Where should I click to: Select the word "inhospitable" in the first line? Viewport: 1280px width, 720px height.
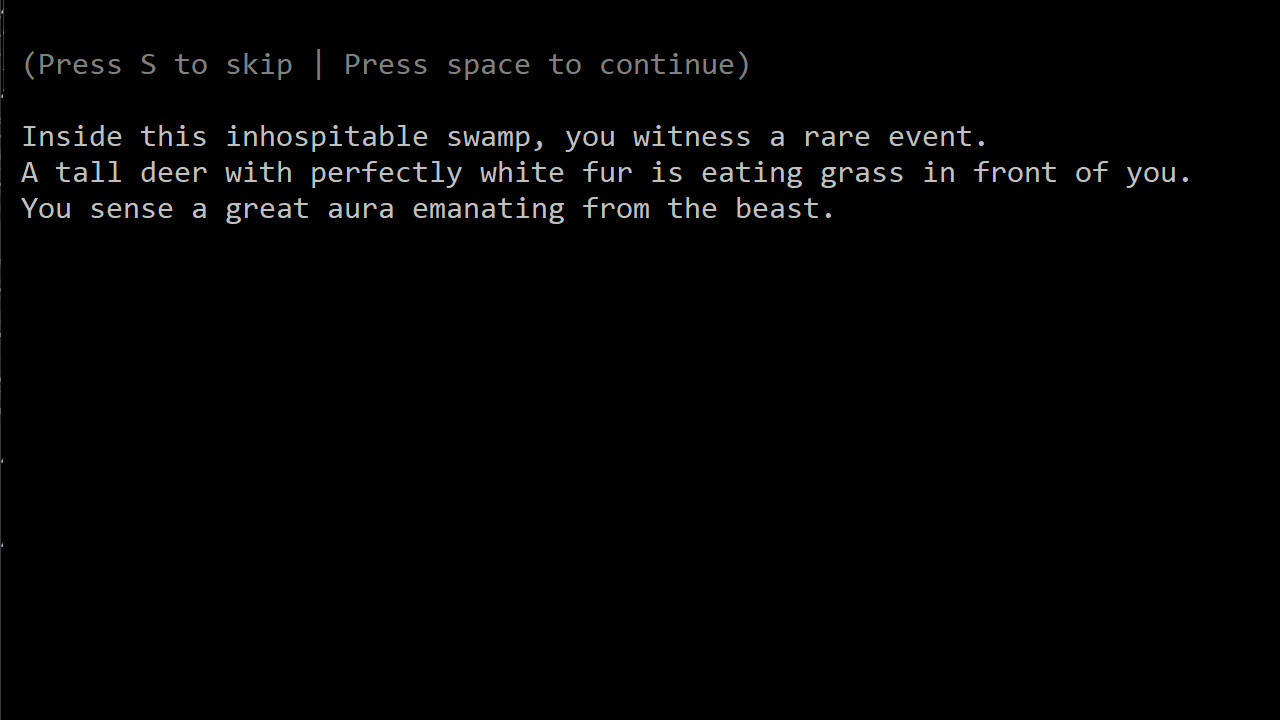(x=327, y=137)
